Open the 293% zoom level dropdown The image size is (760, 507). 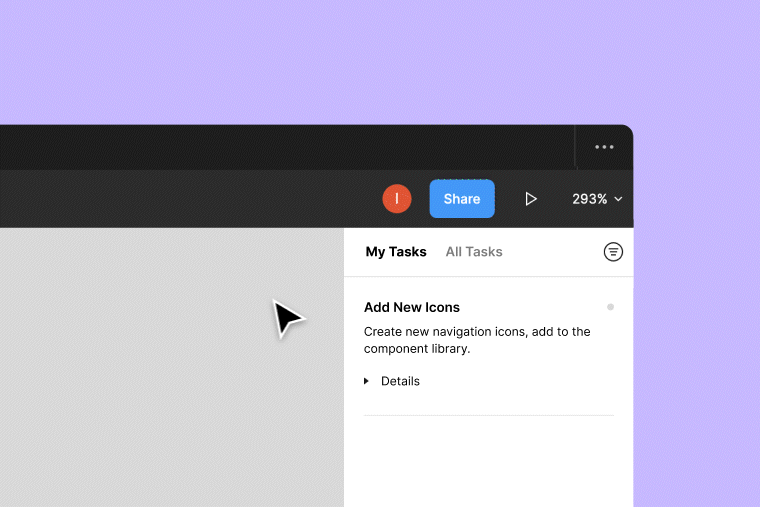[590, 199]
